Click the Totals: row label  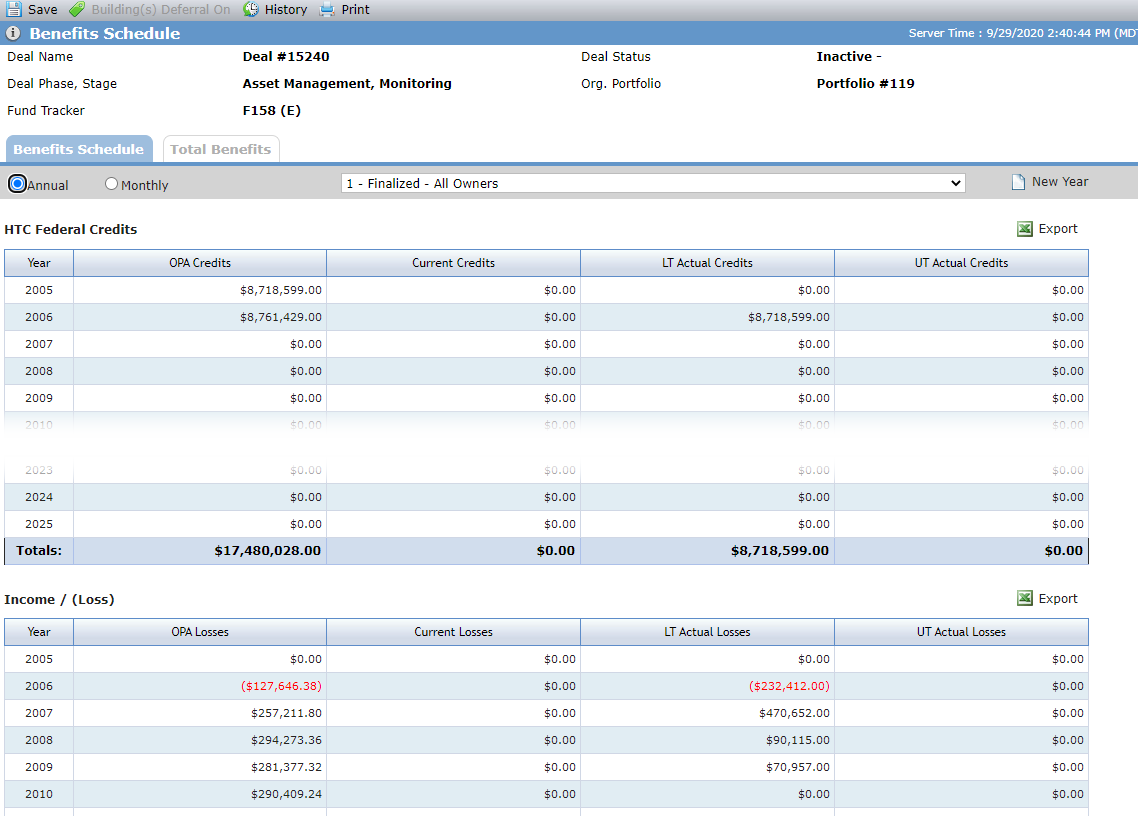click(x=39, y=551)
